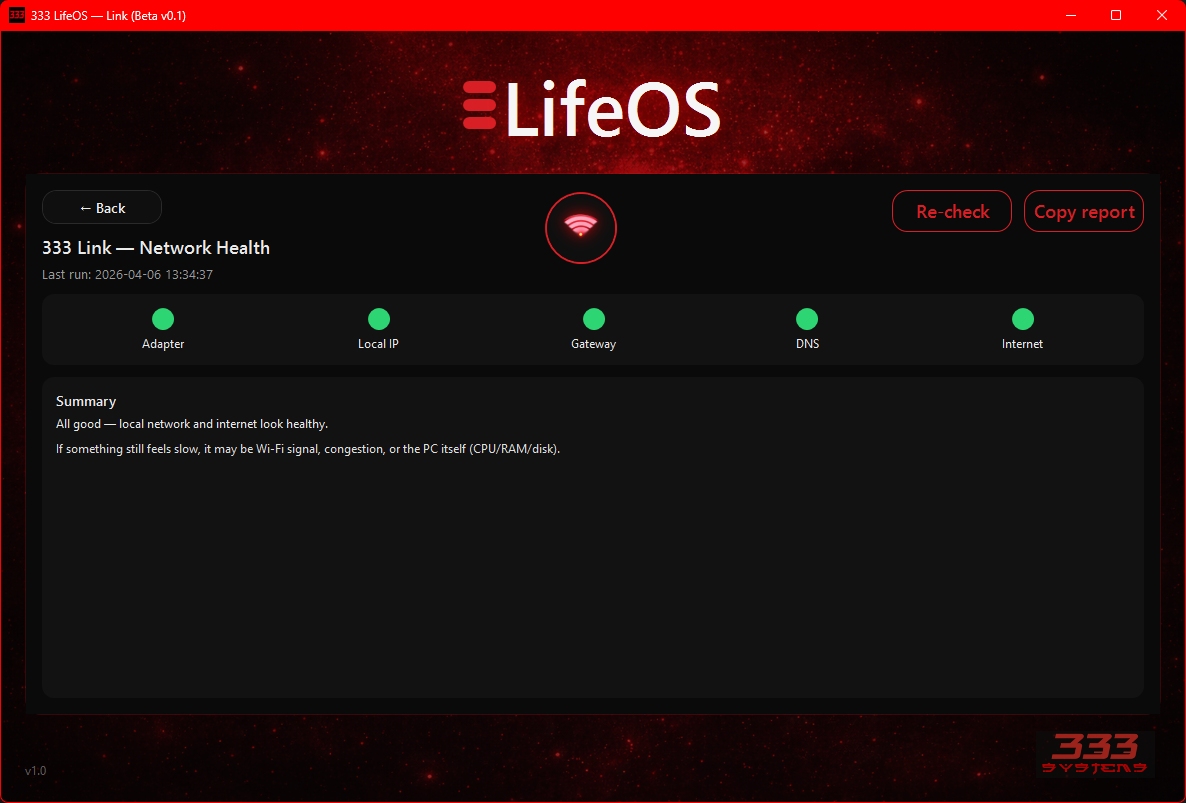1186x803 pixels.
Task: Click the red Wi-Fi signal icon
Action: [x=581, y=228]
